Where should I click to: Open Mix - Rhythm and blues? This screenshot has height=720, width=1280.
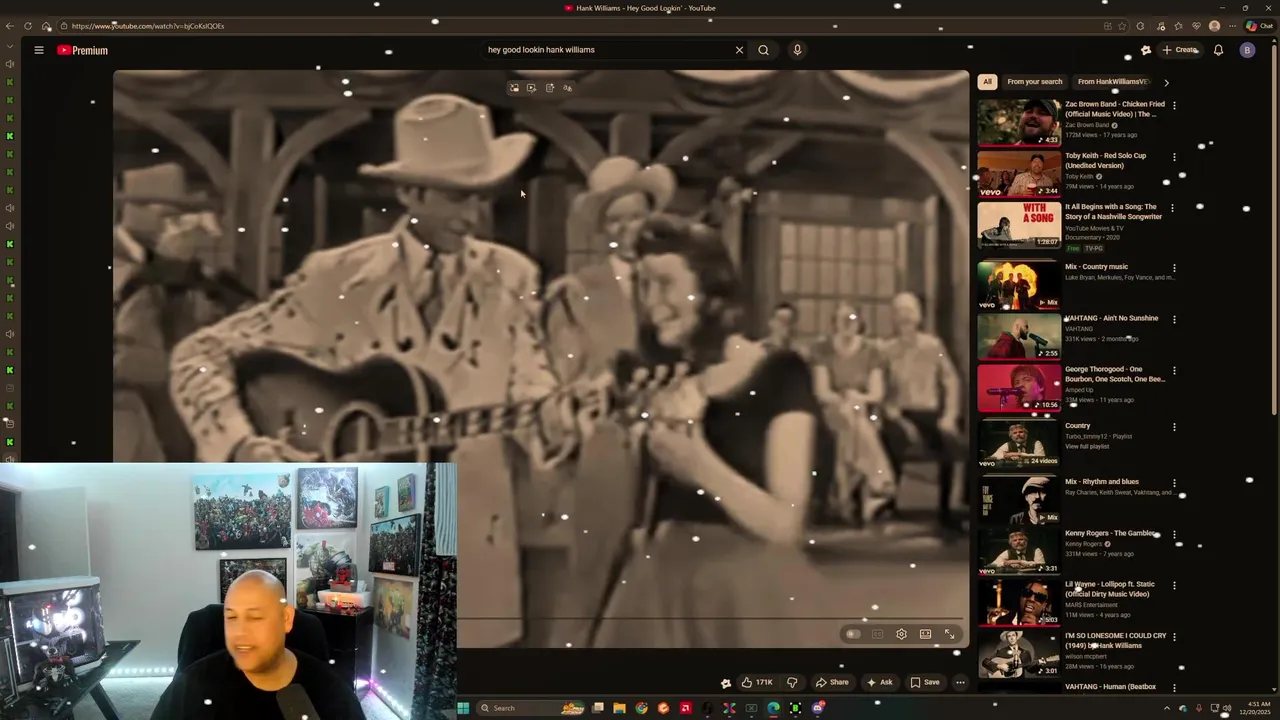pos(1102,482)
